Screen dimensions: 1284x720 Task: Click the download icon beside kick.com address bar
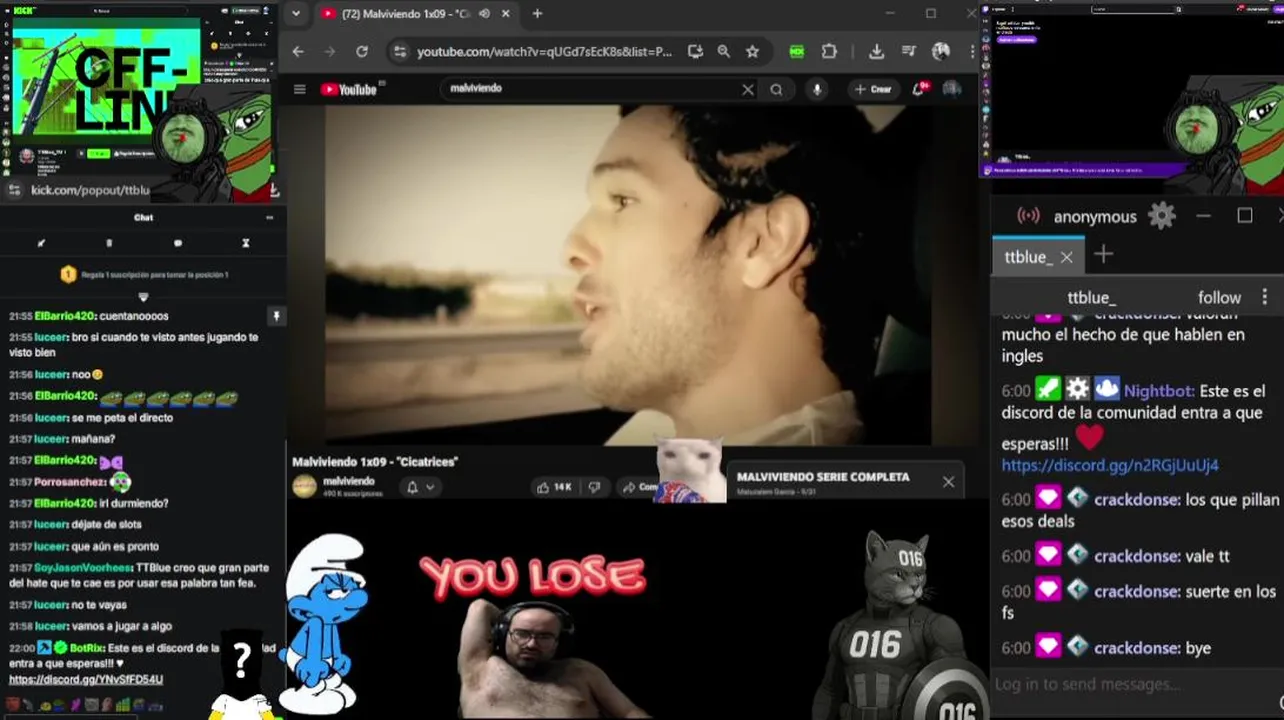tap(274, 190)
